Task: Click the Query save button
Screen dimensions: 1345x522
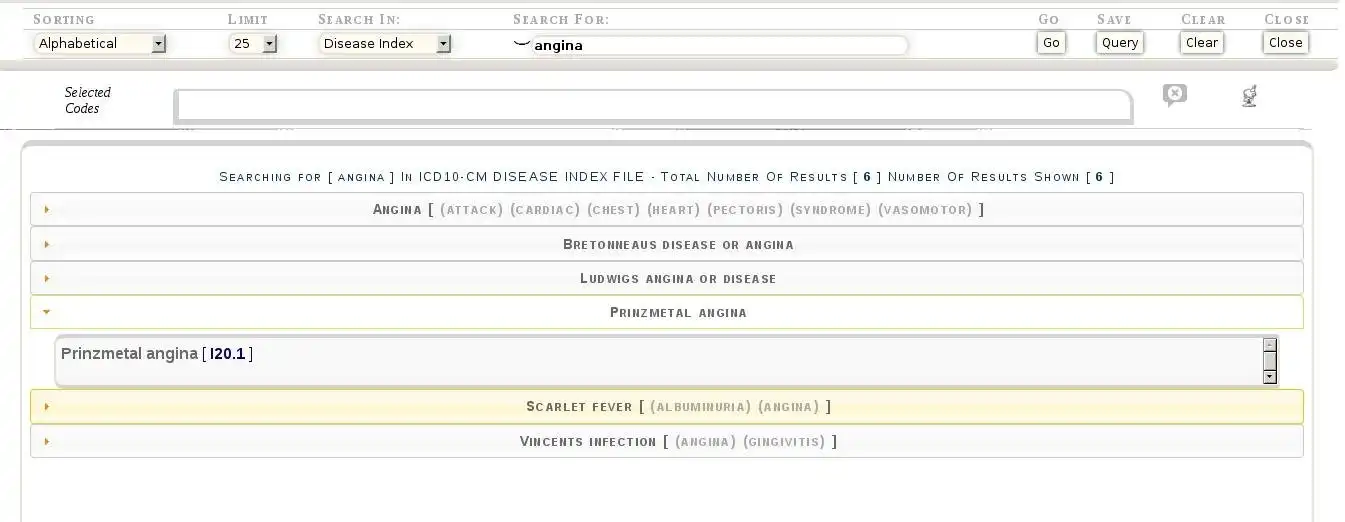Action: [1119, 42]
